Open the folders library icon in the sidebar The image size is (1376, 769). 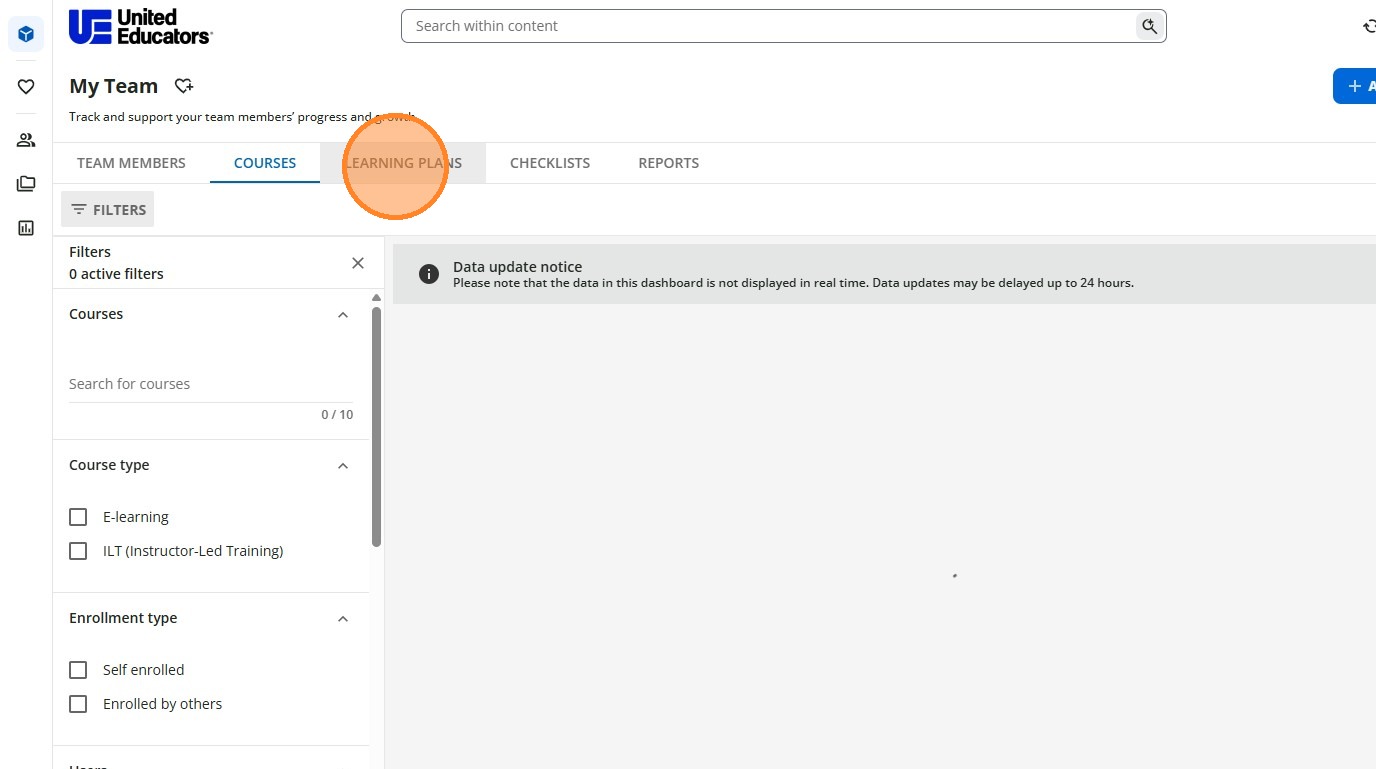tap(26, 184)
